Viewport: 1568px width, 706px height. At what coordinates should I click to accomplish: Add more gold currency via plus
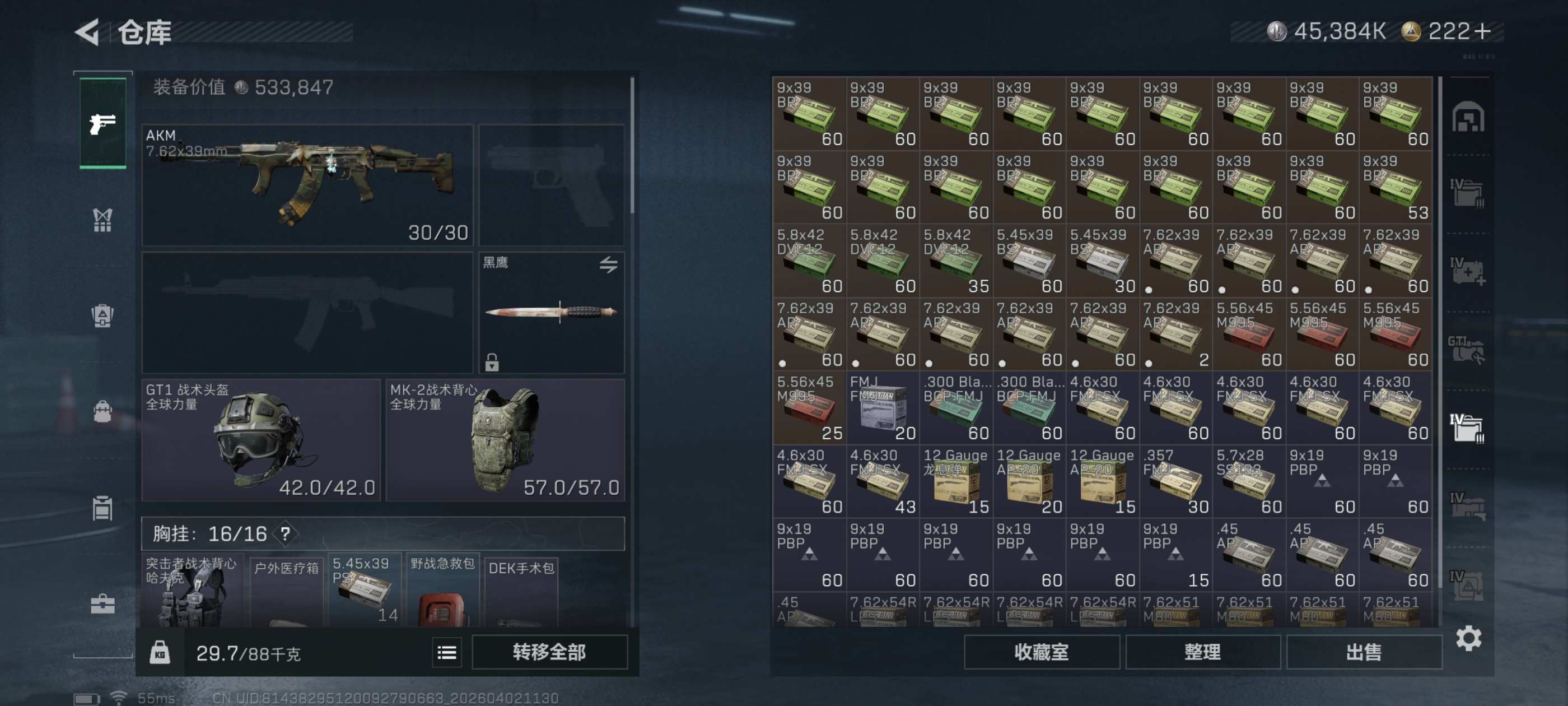point(1483,31)
